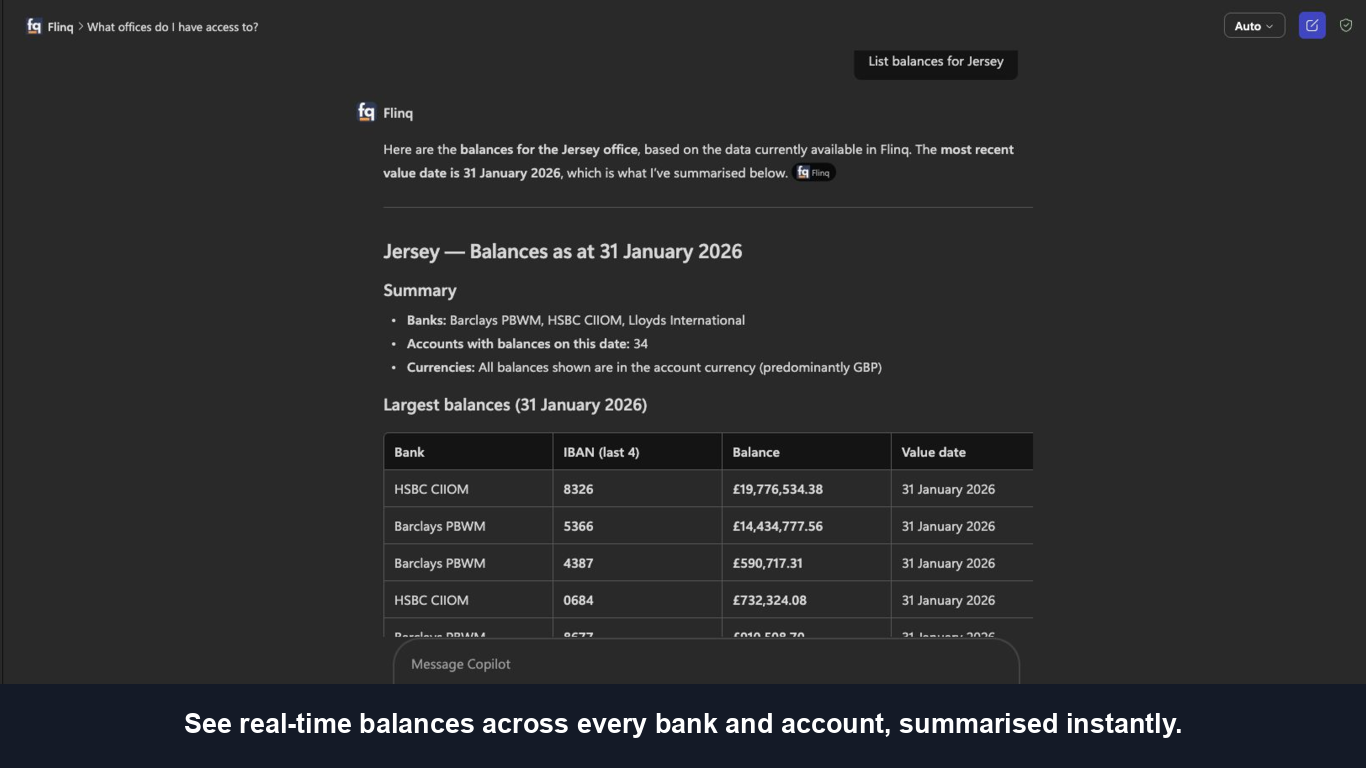Click the 'Largest balances (31 January 2026)' heading
The height and width of the screenshot is (768, 1366).
(515, 405)
